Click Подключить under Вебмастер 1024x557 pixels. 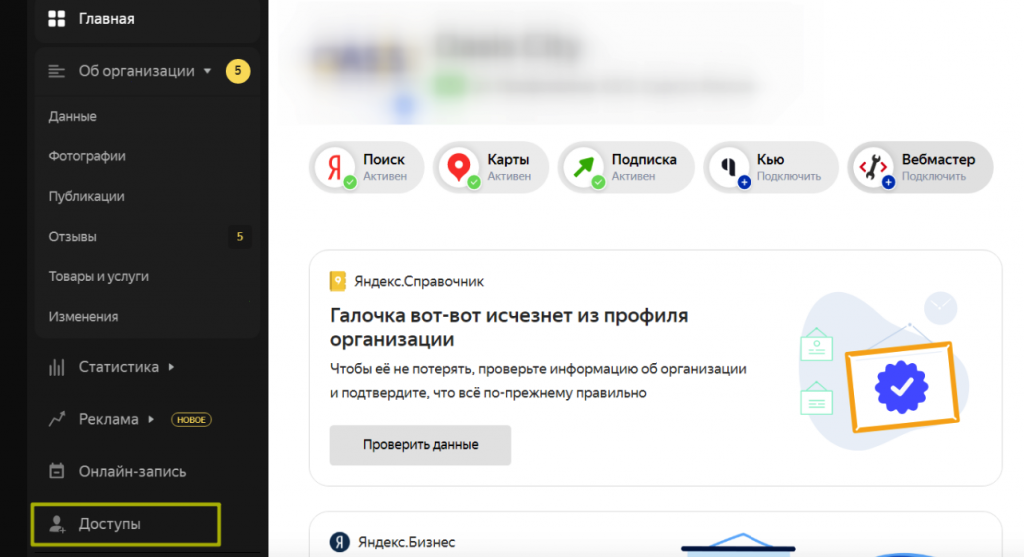point(934,177)
